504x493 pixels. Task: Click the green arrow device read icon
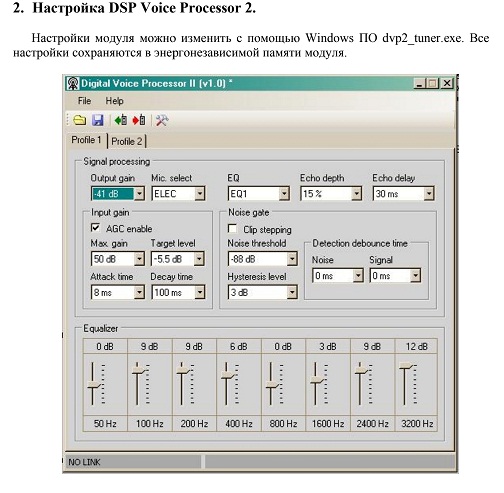point(121,120)
